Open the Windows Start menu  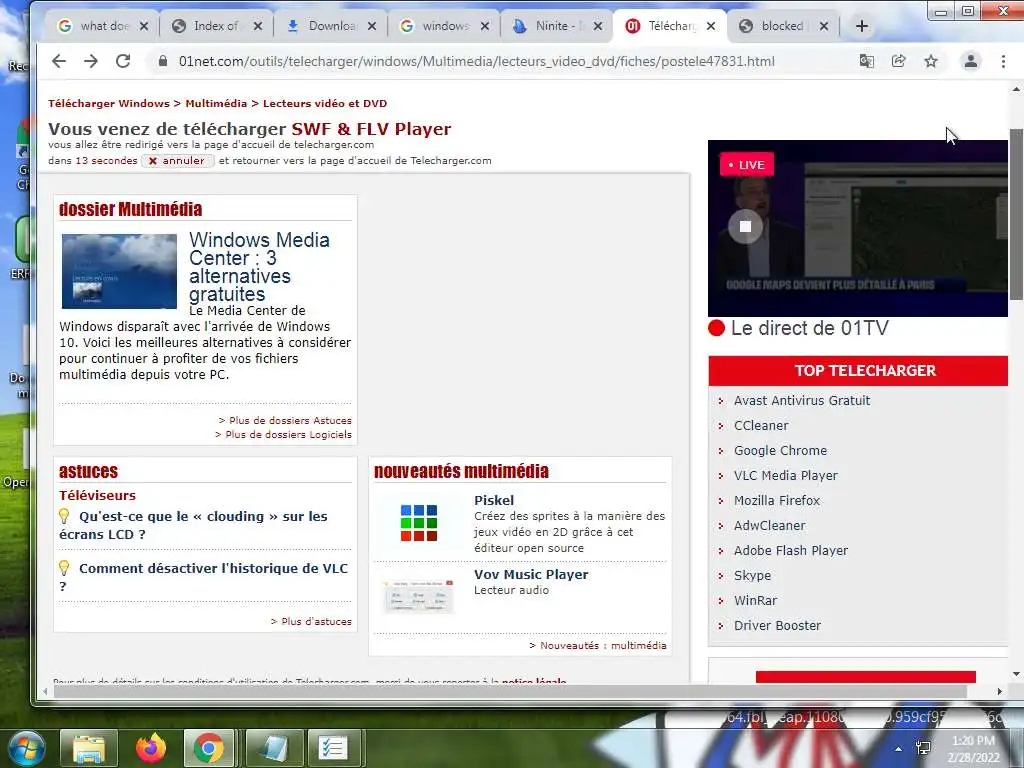(x=26, y=748)
